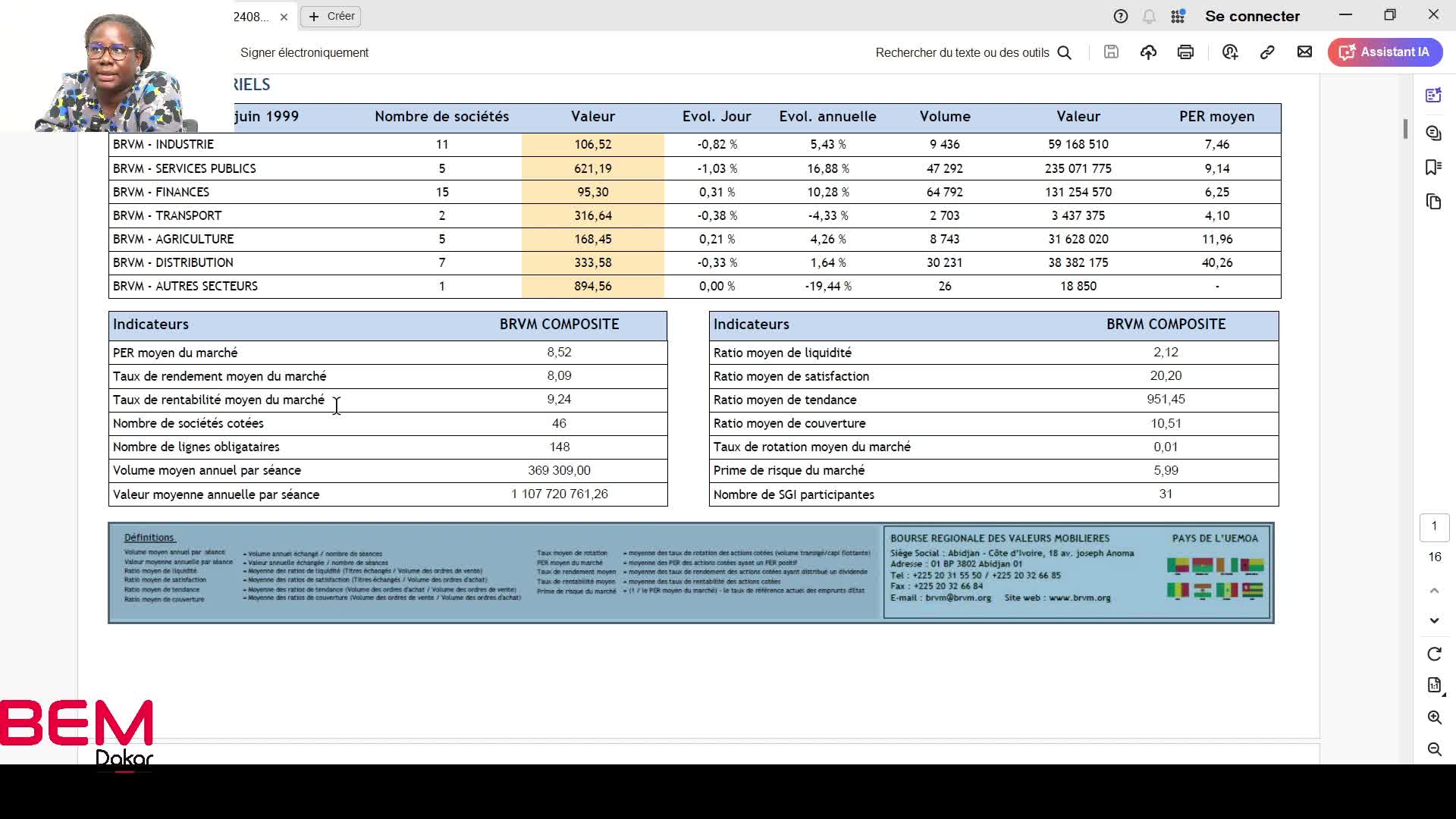1456x819 pixels.
Task: Click Se connecter to sign in
Action: (x=1252, y=16)
